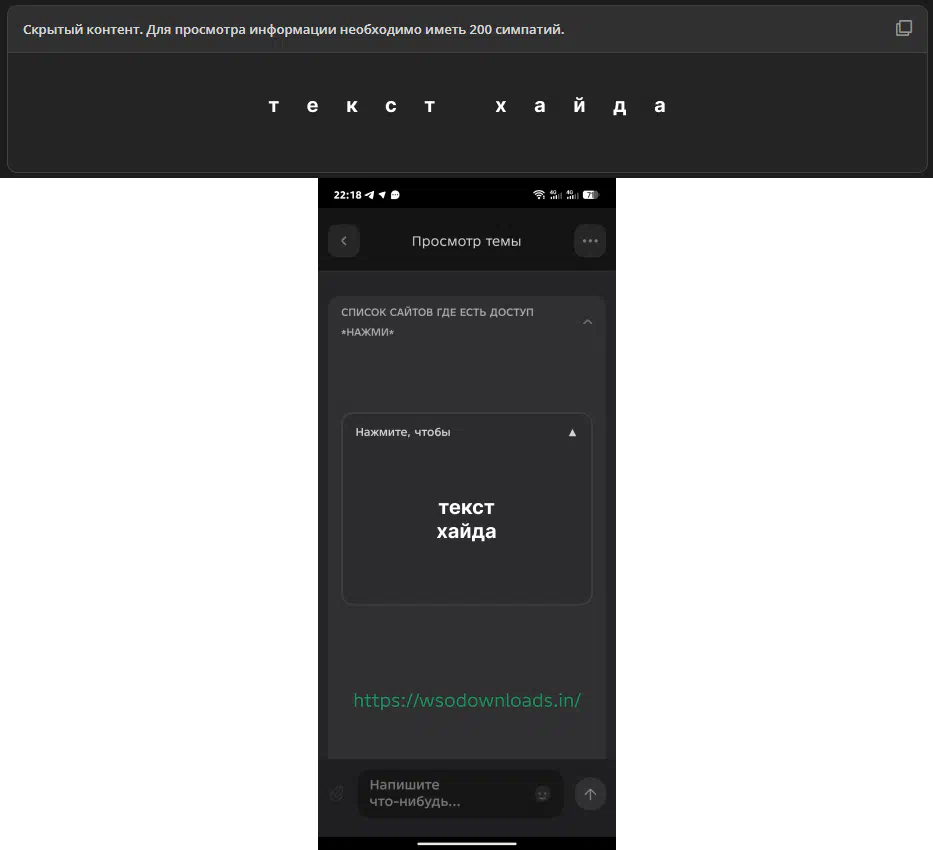Click 'Скрытый контент' header text

coord(293,30)
